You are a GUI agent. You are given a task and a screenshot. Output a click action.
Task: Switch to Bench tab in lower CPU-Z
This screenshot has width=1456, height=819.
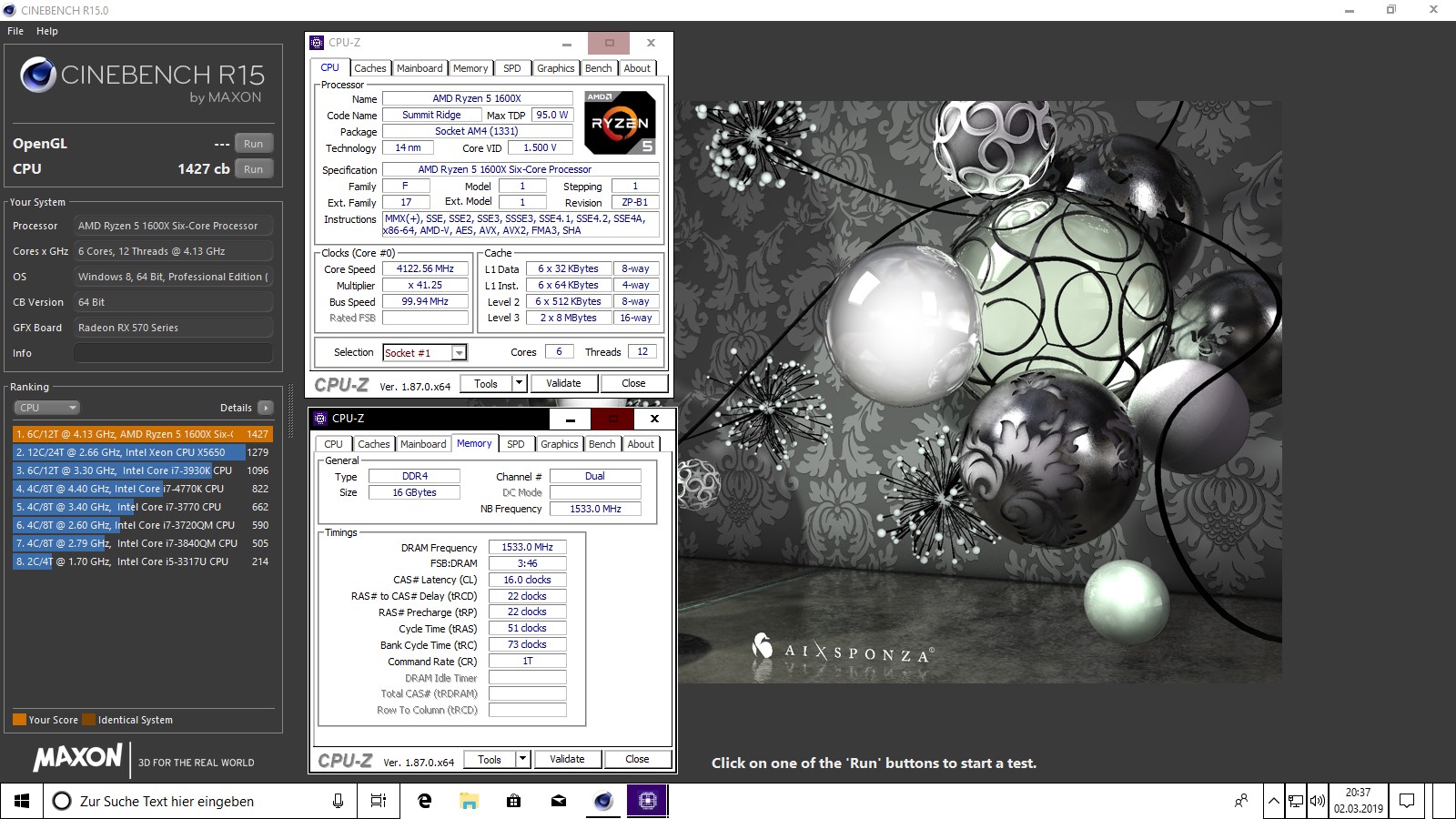pyautogui.click(x=602, y=444)
